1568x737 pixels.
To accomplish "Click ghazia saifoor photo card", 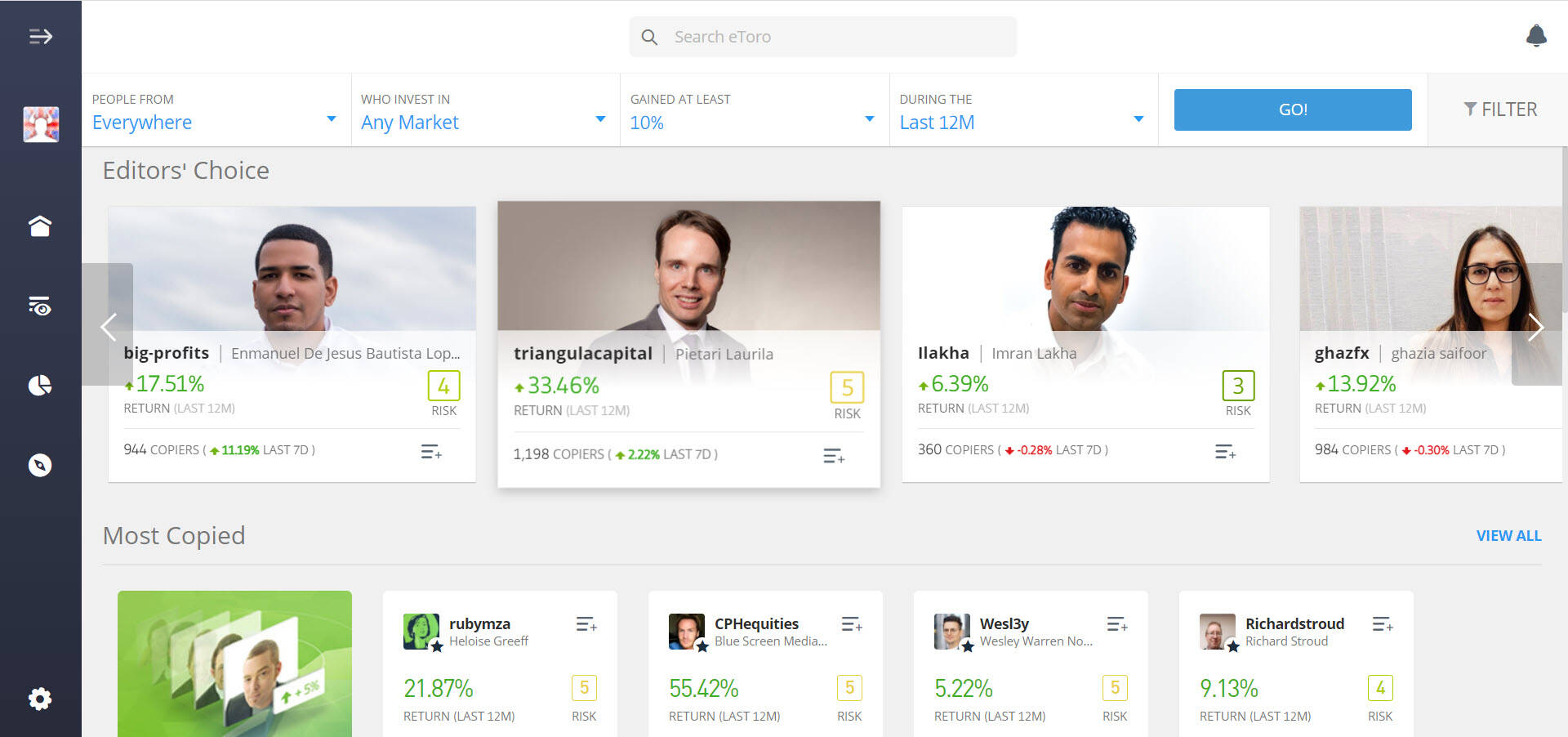I will (x=1430, y=270).
